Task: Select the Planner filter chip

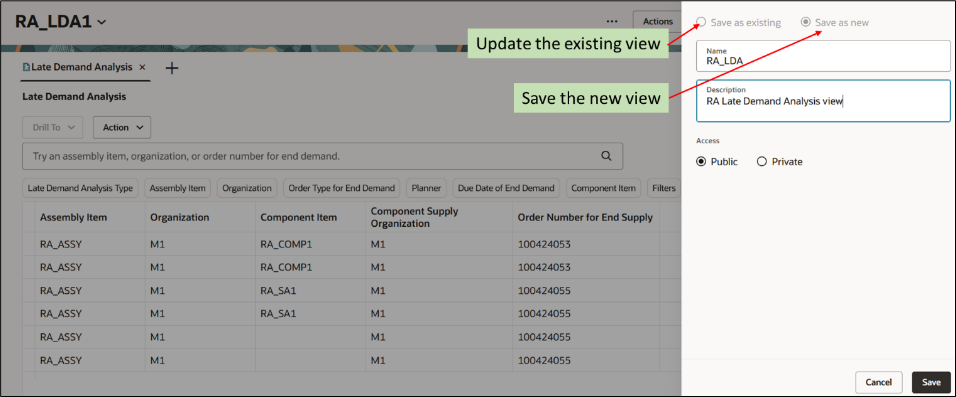Action: (427, 188)
